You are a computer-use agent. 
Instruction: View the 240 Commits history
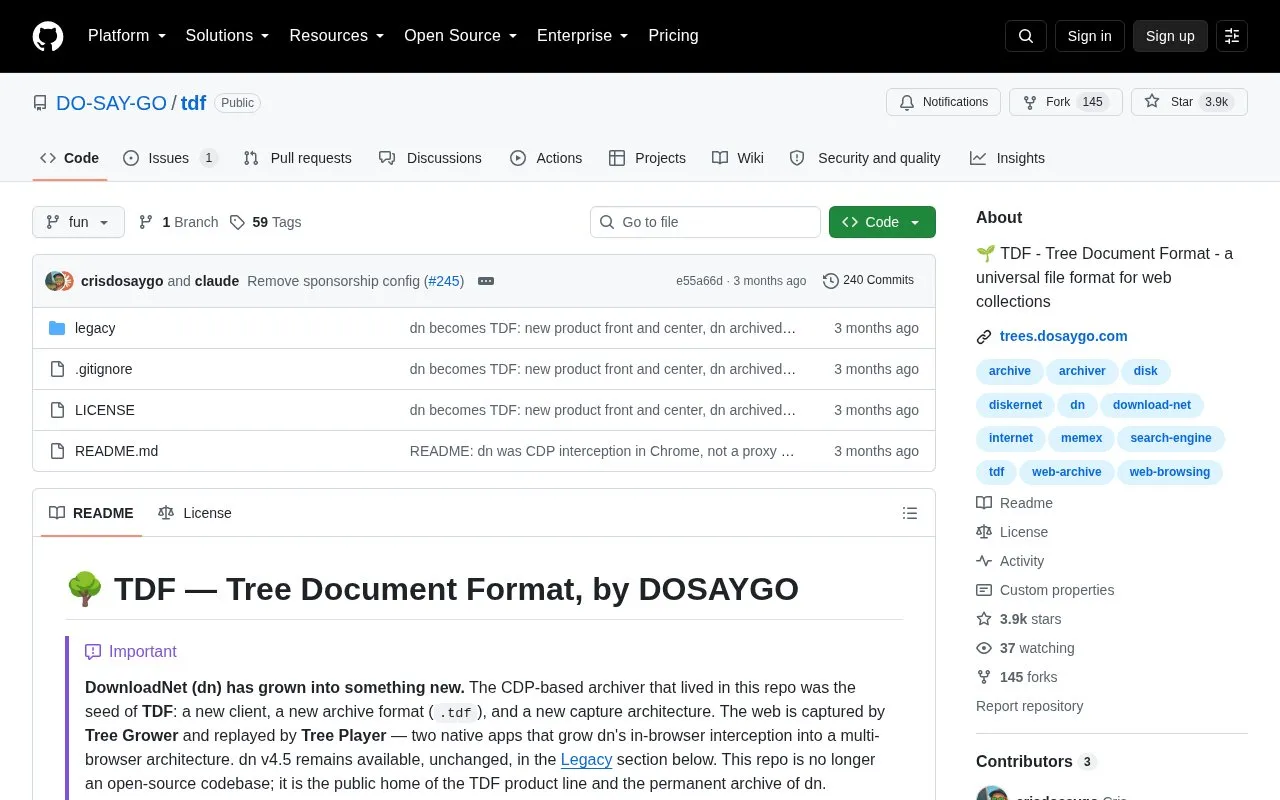click(x=868, y=281)
